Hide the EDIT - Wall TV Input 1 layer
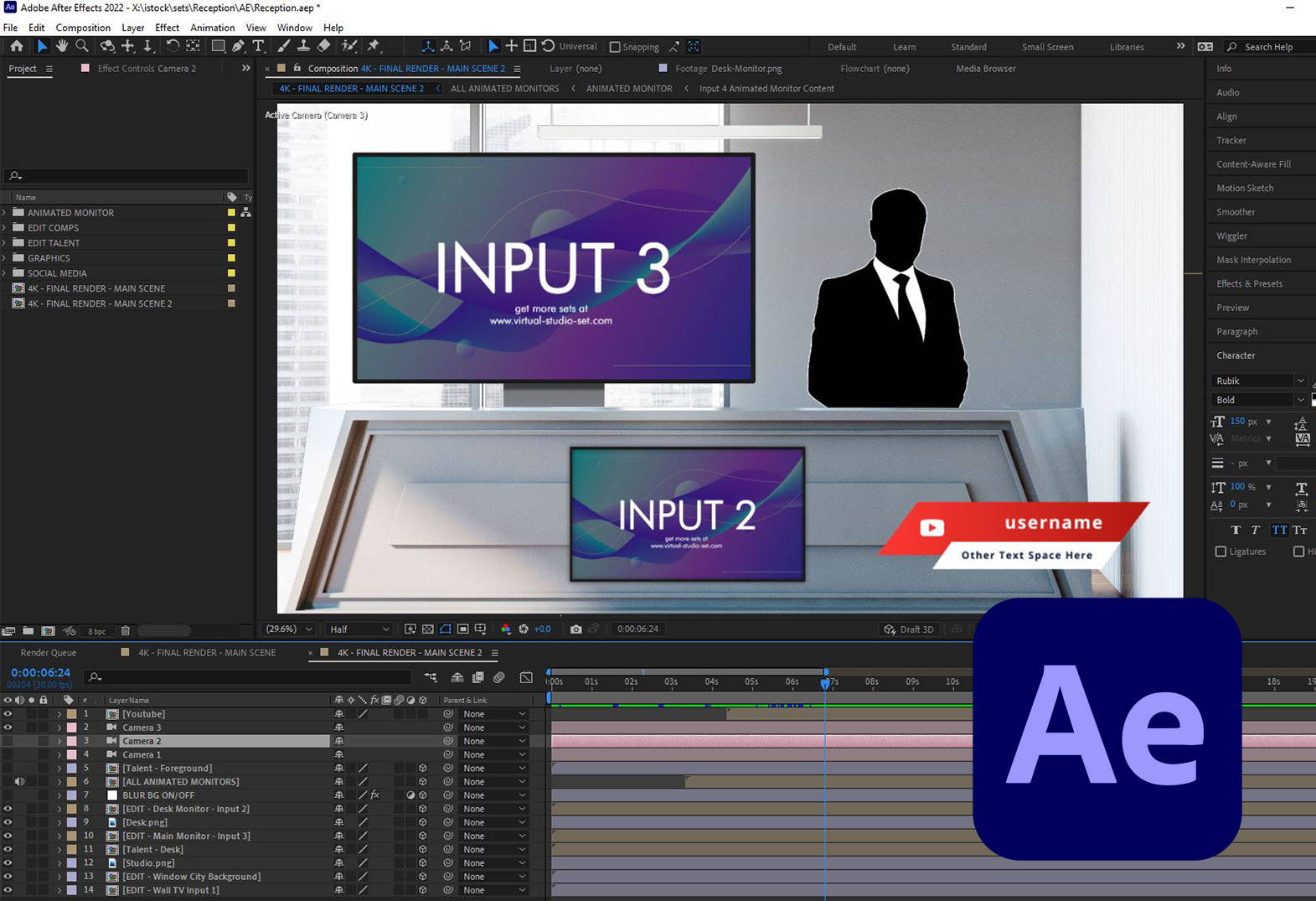This screenshot has width=1316, height=901. [x=8, y=890]
